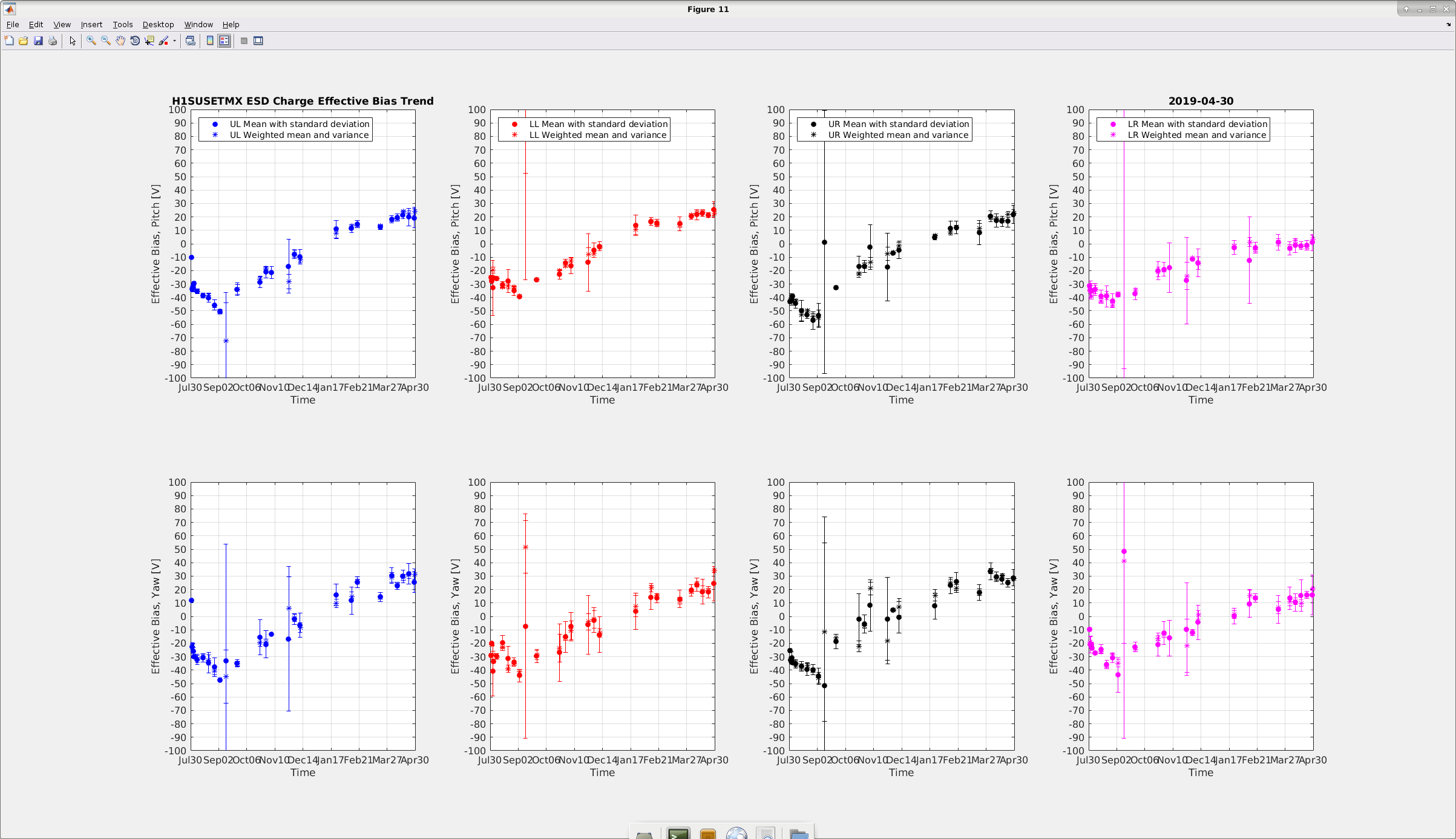Viewport: 1456px width, 839px height.
Task: Print the figure with the printer icon
Action: pyautogui.click(x=53, y=41)
